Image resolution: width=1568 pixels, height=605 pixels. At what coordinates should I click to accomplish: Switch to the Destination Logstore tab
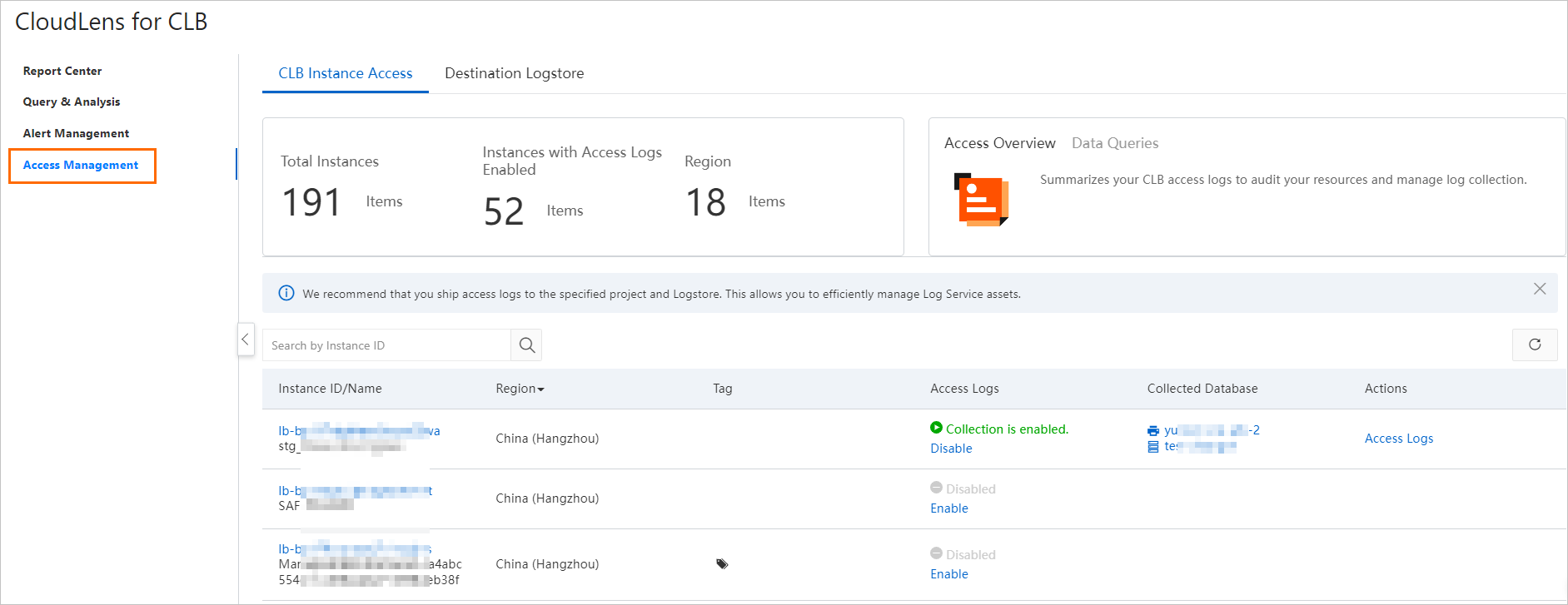click(514, 73)
